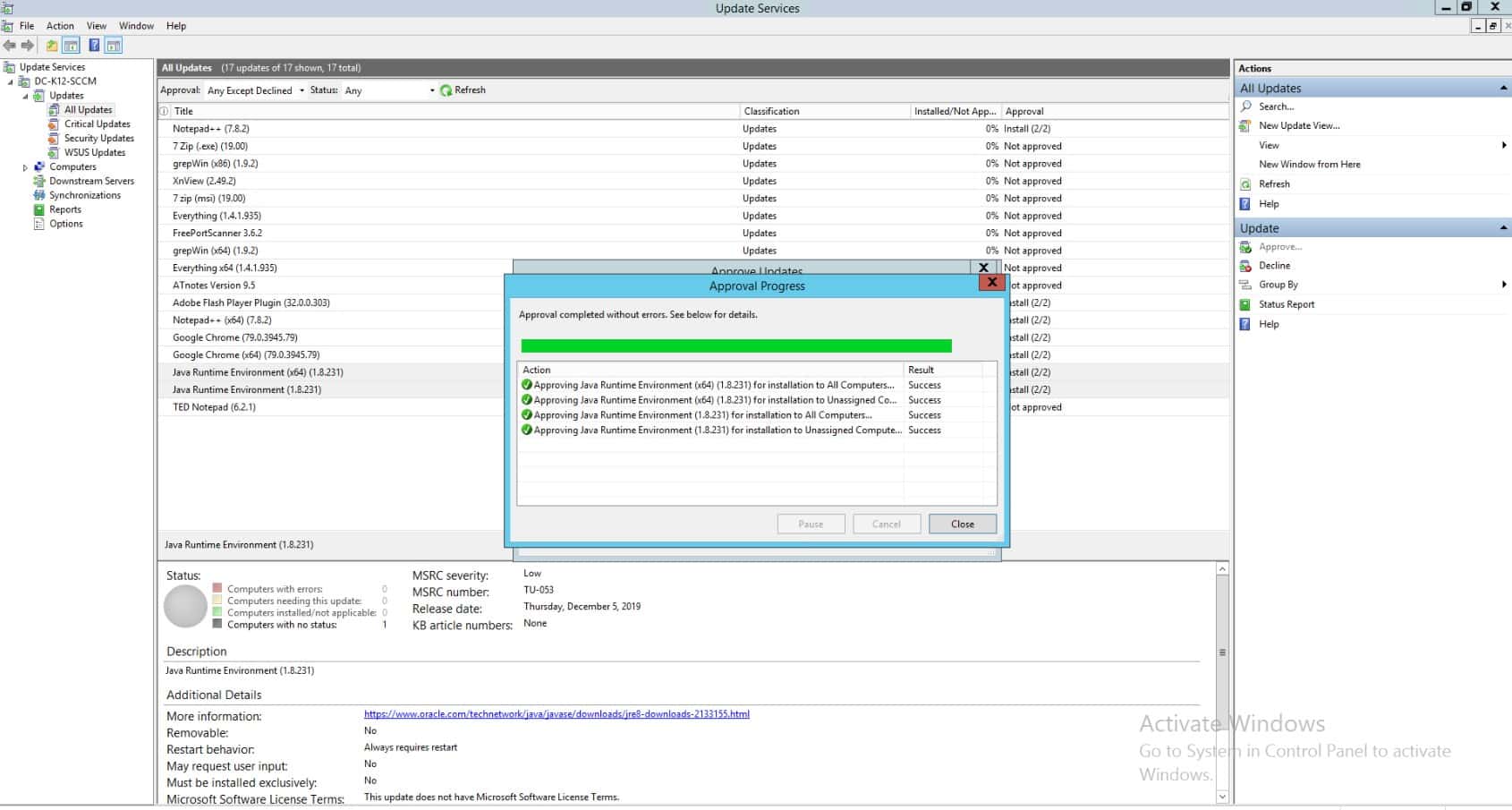Open the View menu

95,25
